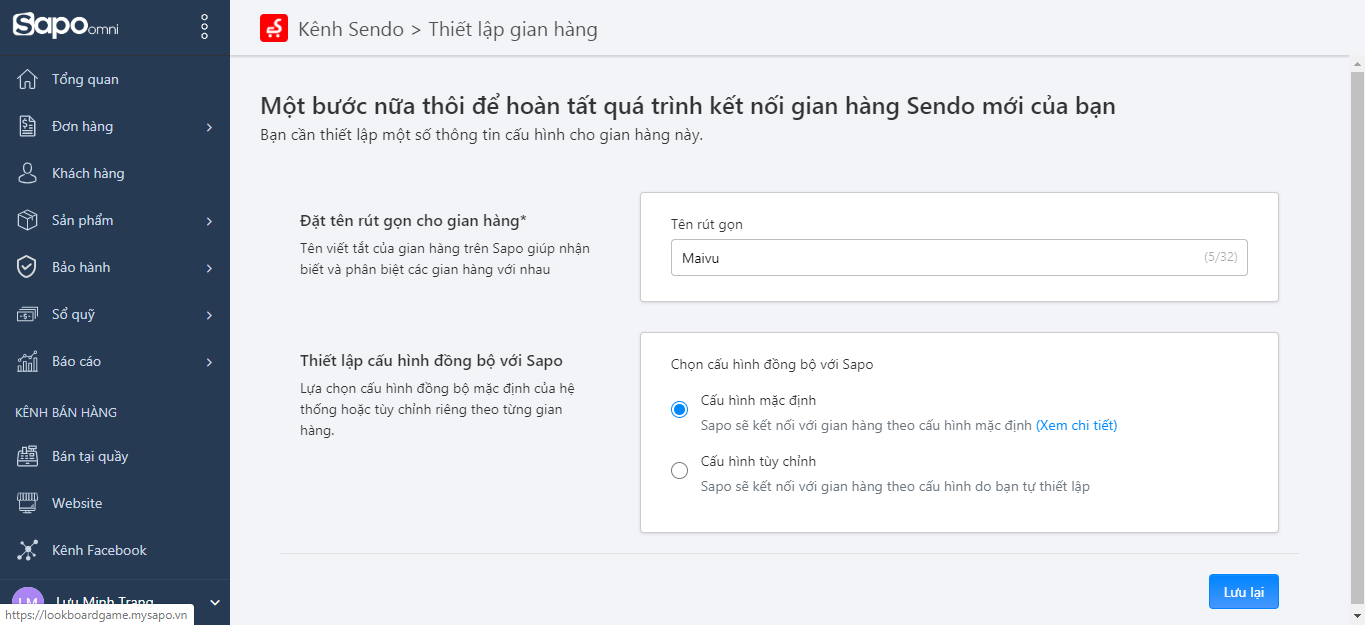The height and width of the screenshot is (625, 1365).
Task: Click the Sản phẩm box icon
Action: pyautogui.click(x=28, y=219)
